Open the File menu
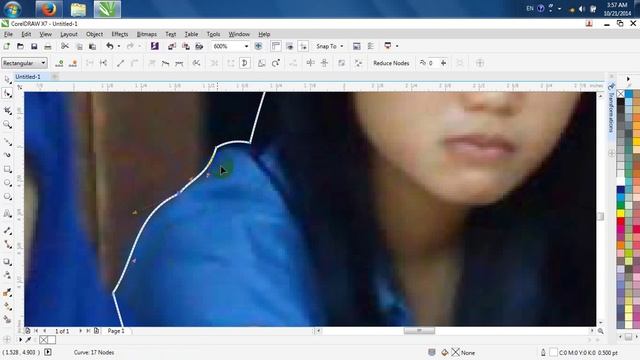 click(8, 34)
